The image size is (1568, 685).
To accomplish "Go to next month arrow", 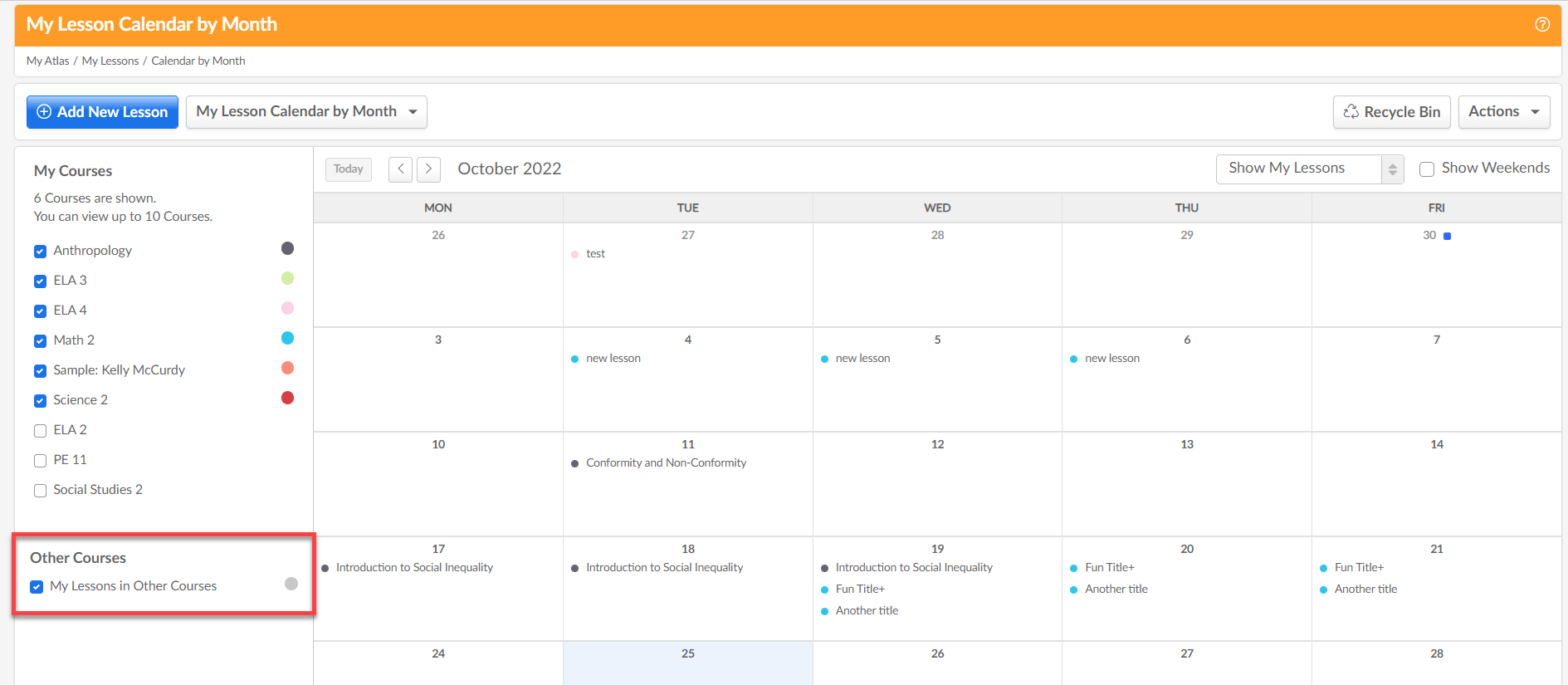I will tap(428, 169).
